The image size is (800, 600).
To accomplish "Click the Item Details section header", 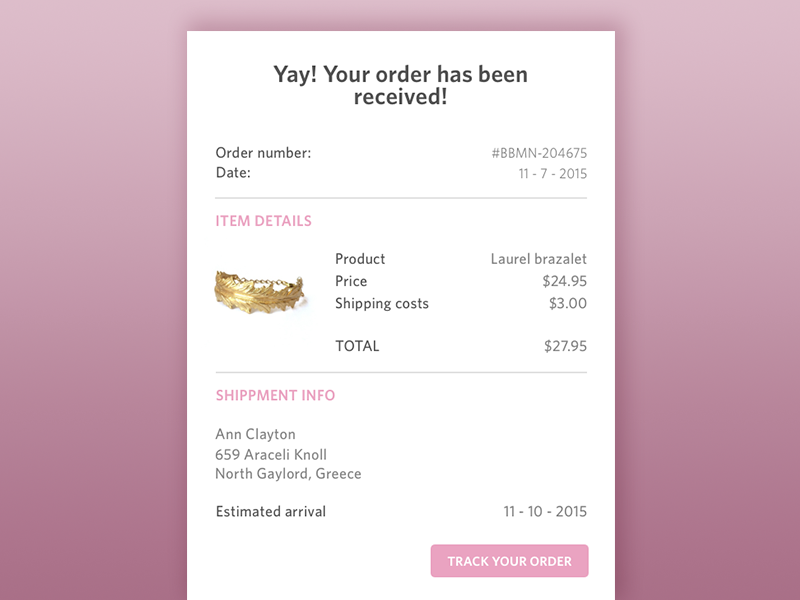I will (263, 221).
